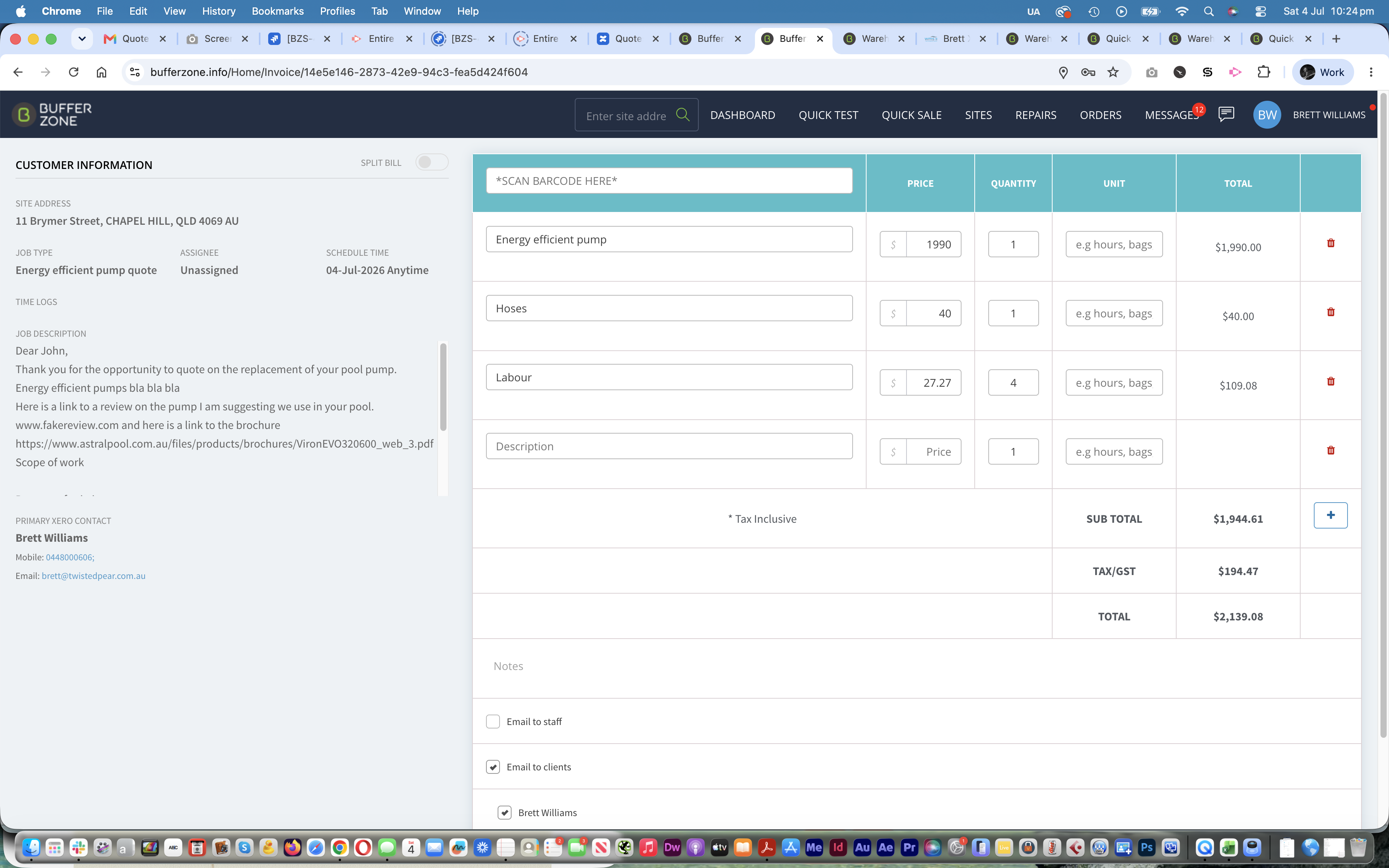Expand the Chrome tab search dropdown
Screen dimensions: 1389x868
click(x=82, y=38)
